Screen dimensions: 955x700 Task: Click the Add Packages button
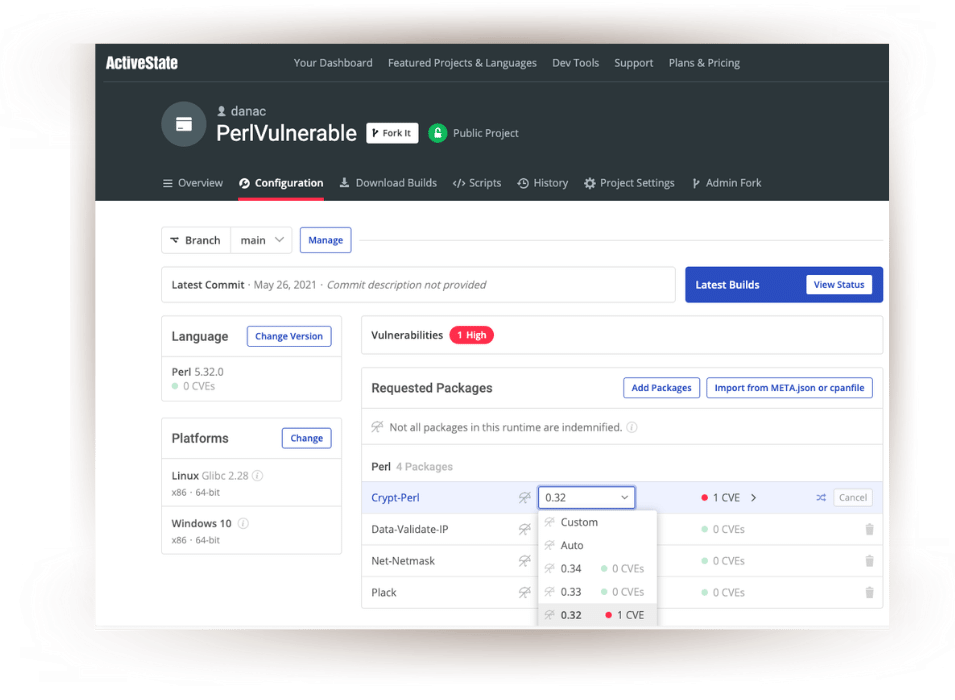pos(661,387)
